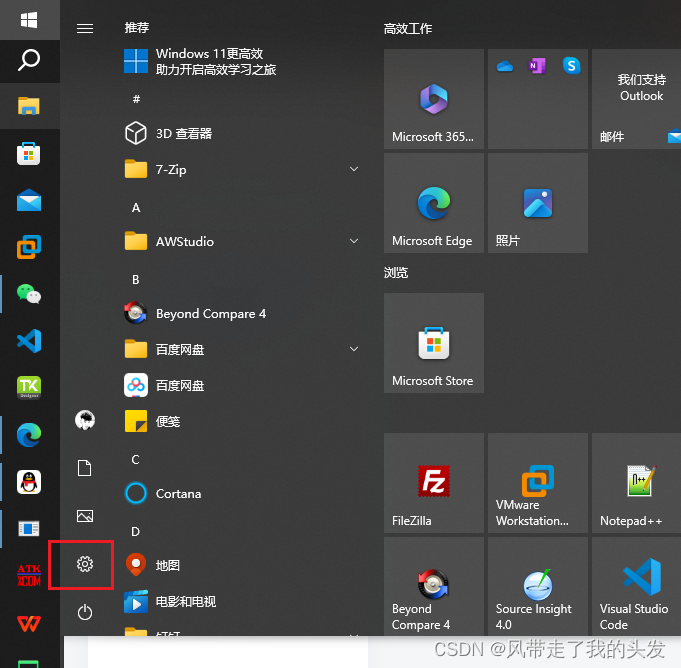The width and height of the screenshot is (681, 668).
Task: Expand the 百度网盘 folder chevron
Action: click(354, 349)
